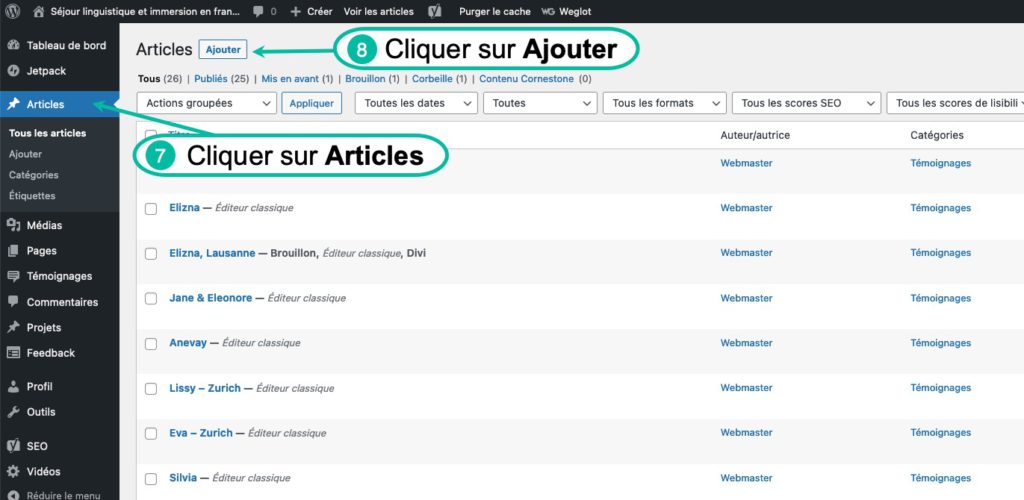Open Jetpack from the sidebar
The image size is (1024, 500).
[46, 71]
